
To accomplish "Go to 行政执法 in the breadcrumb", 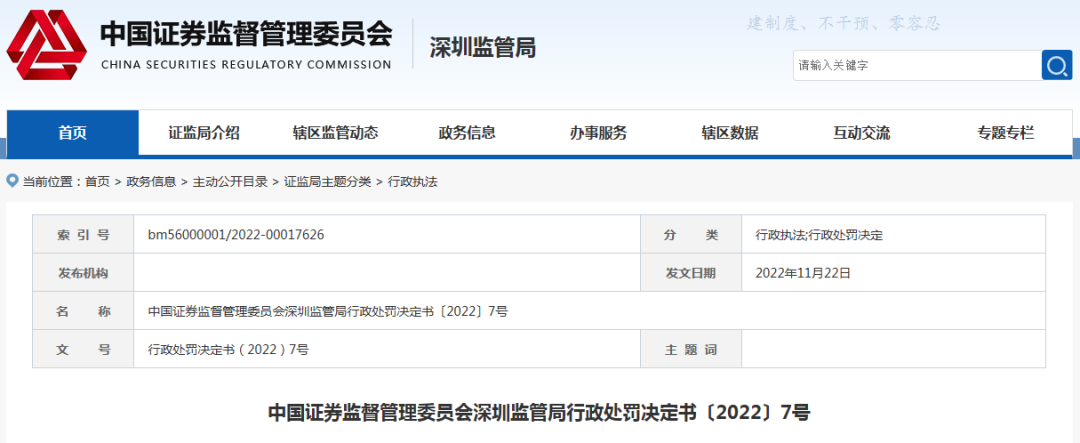I will coord(413,182).
